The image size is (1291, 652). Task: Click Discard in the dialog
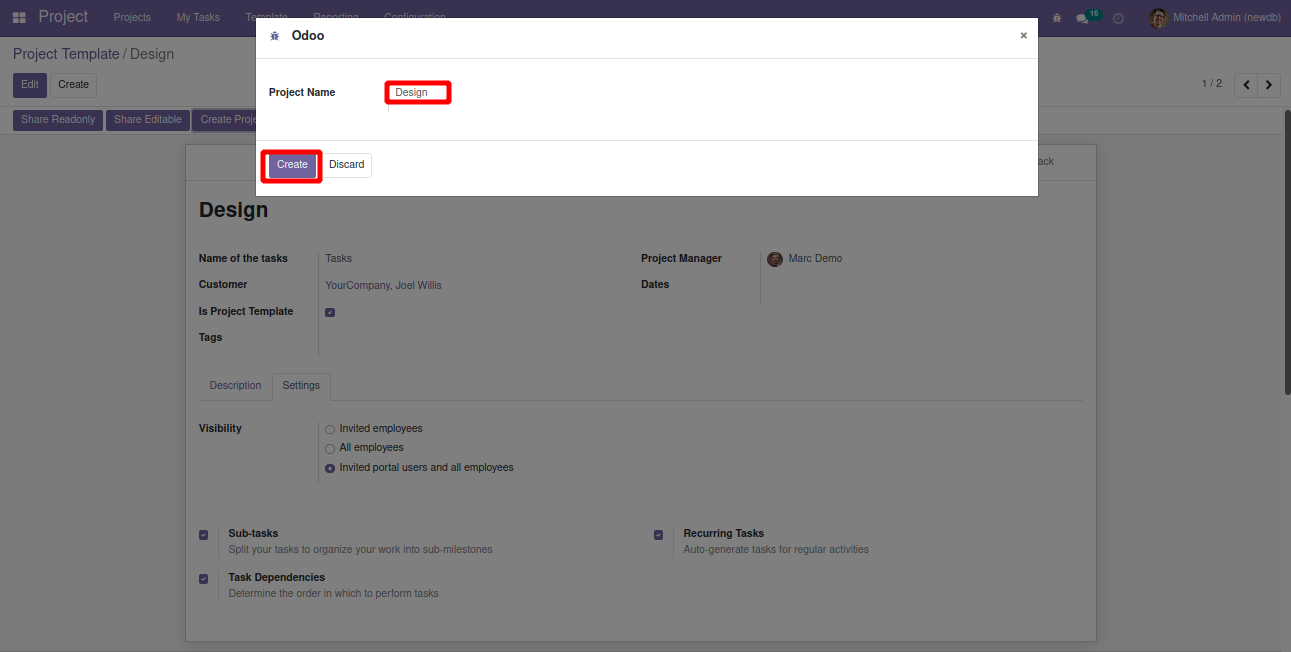pos(347,165)
